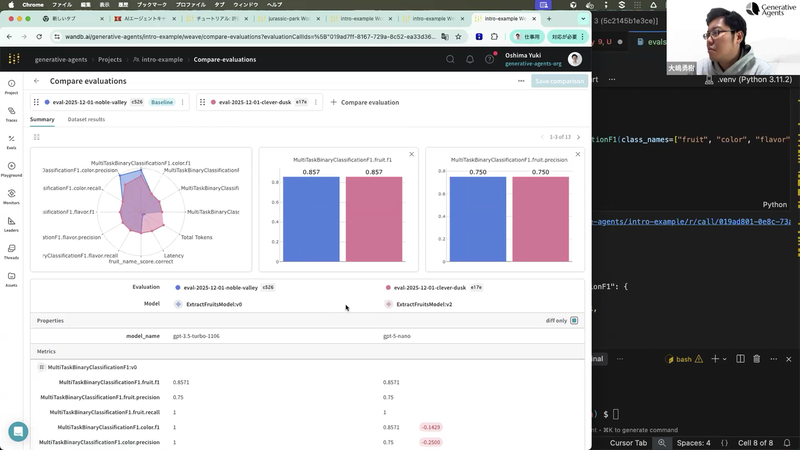Open options menu for eval clever-dusk

pyautogui.click(x=316, y=102)
